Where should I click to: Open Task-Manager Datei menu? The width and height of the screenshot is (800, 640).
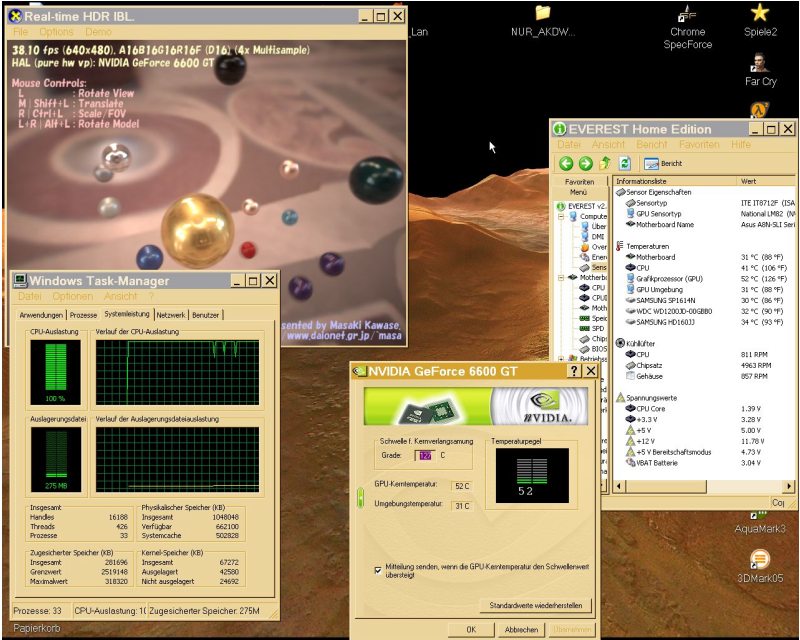tap(30, 297)
